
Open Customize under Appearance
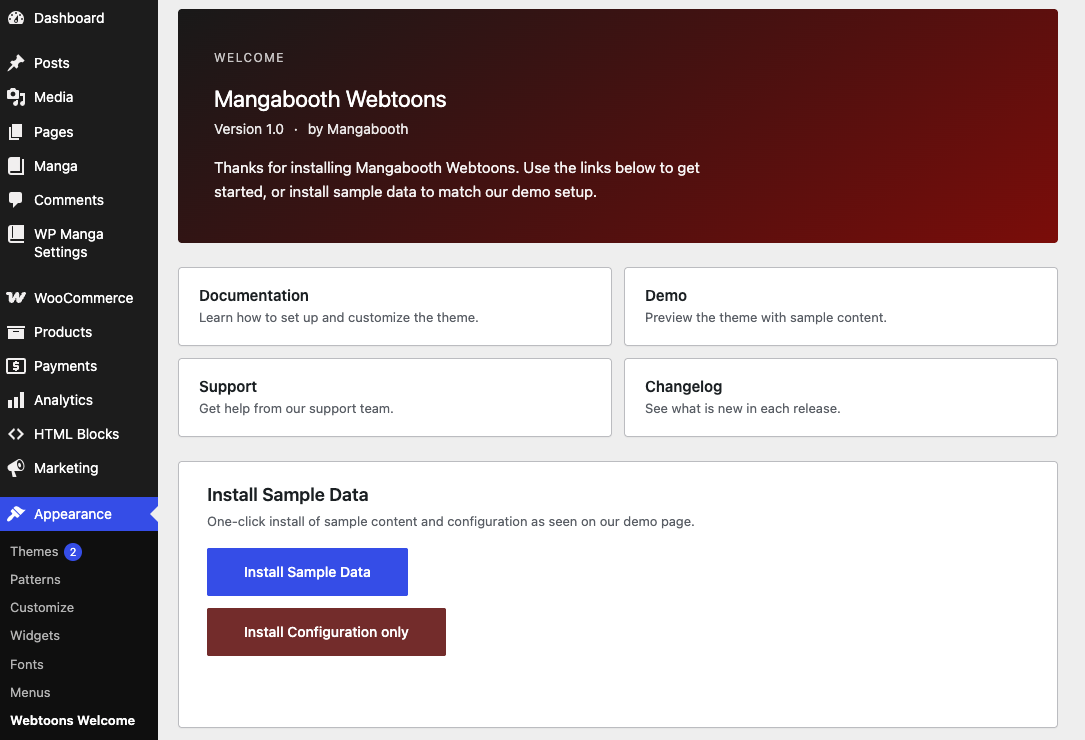pos(42,608)
